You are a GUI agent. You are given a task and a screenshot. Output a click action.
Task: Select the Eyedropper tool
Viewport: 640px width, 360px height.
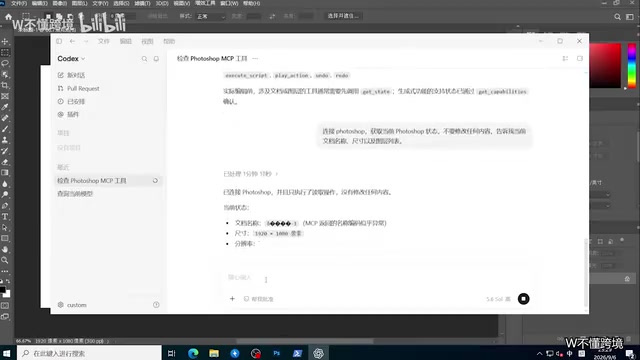(x=5, y=107)
